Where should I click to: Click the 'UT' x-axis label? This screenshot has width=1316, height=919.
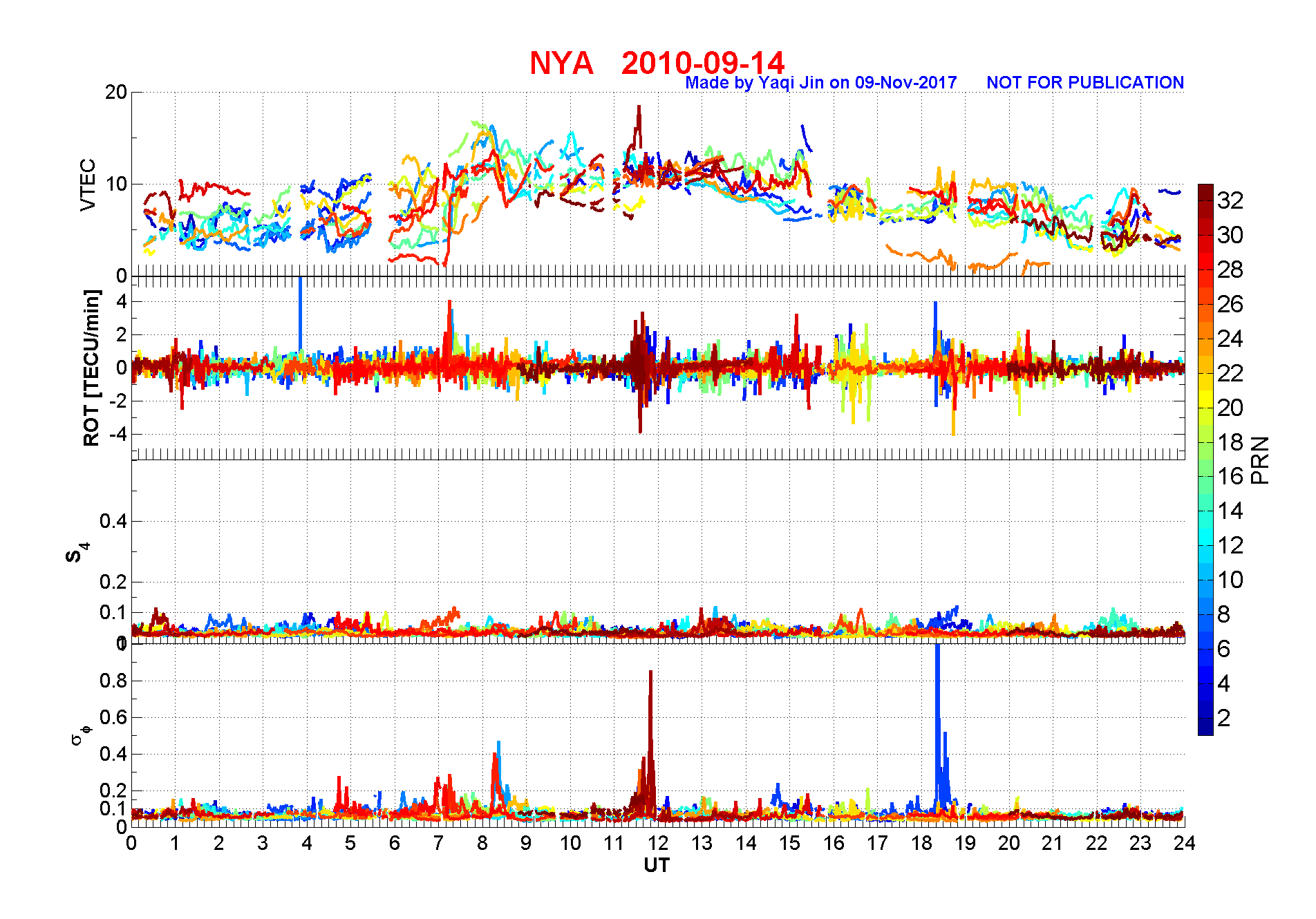(x=657, y=865)
